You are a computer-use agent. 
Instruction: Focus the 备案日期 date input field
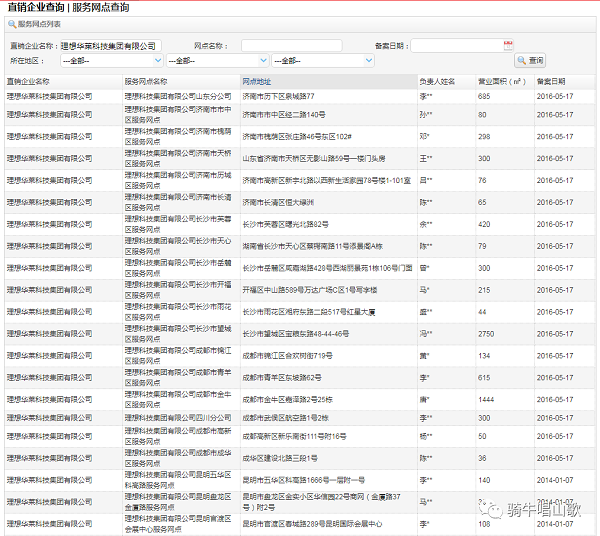[457, 46]
